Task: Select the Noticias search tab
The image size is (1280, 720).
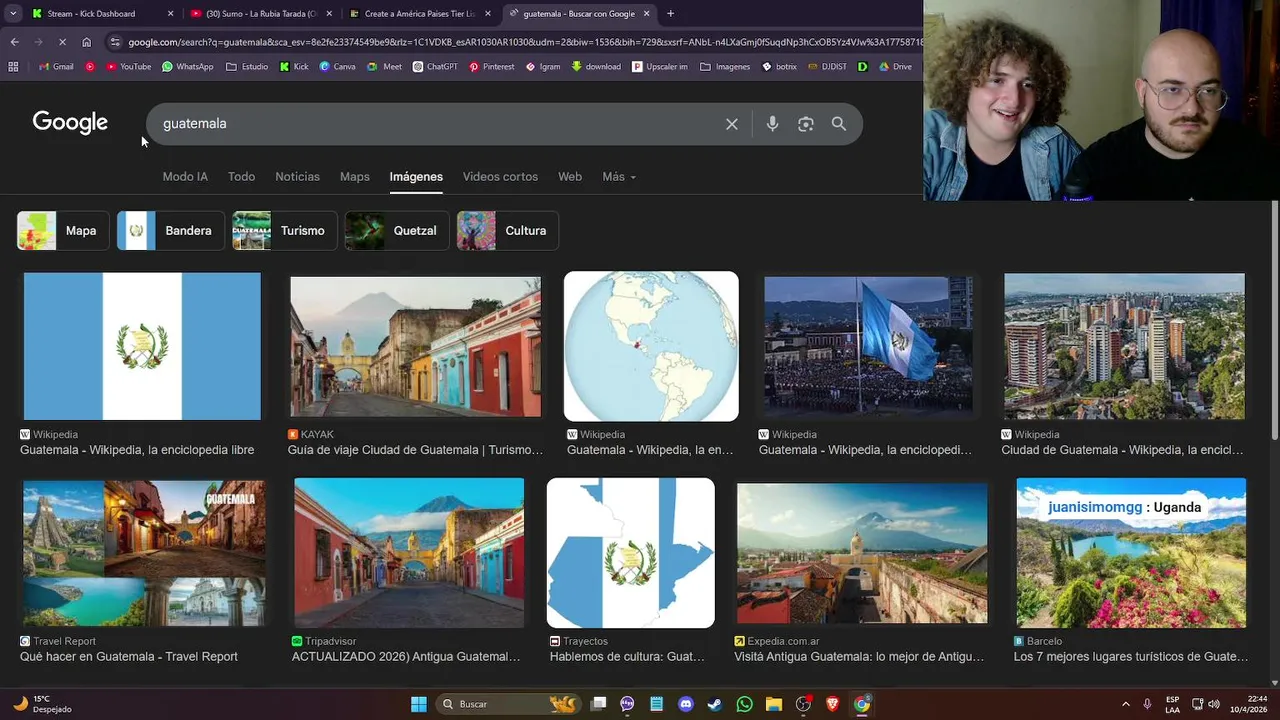Action: (x=297, y=177)
